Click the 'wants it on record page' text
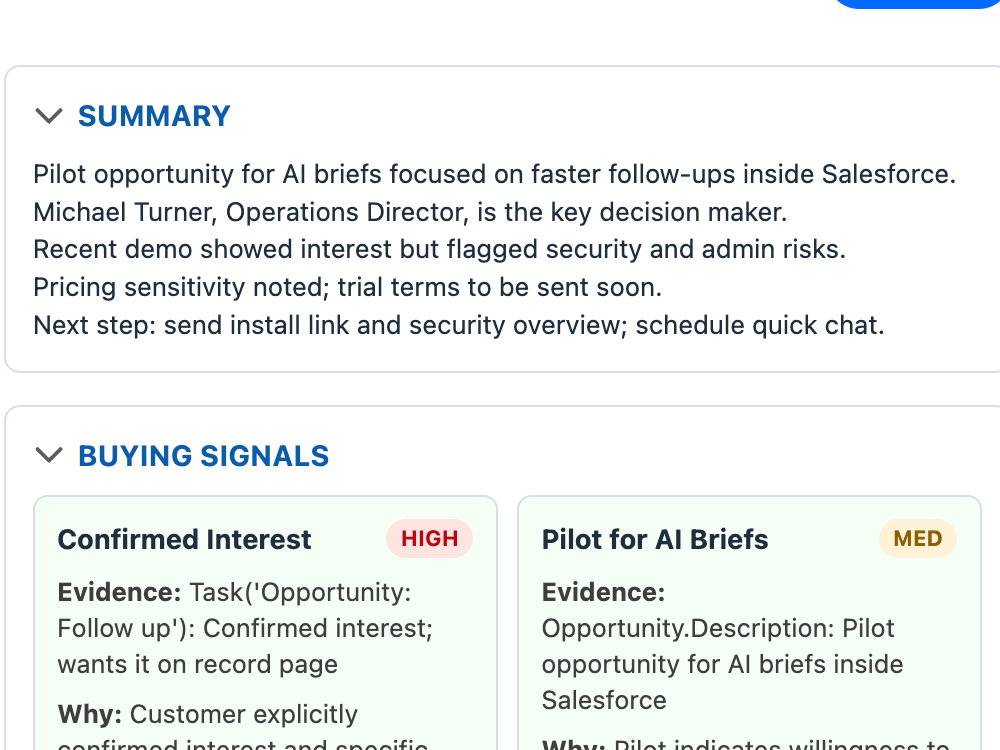Image resolution: width=1000 pixels, height=750 pixels. point(197,665)
